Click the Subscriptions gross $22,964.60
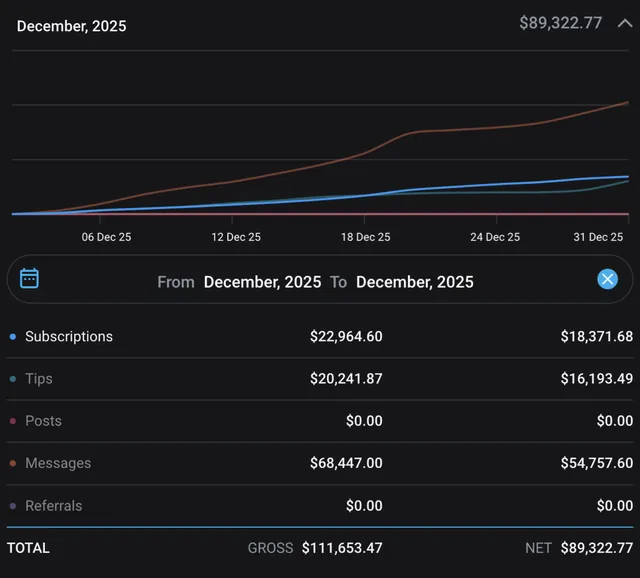The width and height of the screenshot is (640, 578). [346, 336]
